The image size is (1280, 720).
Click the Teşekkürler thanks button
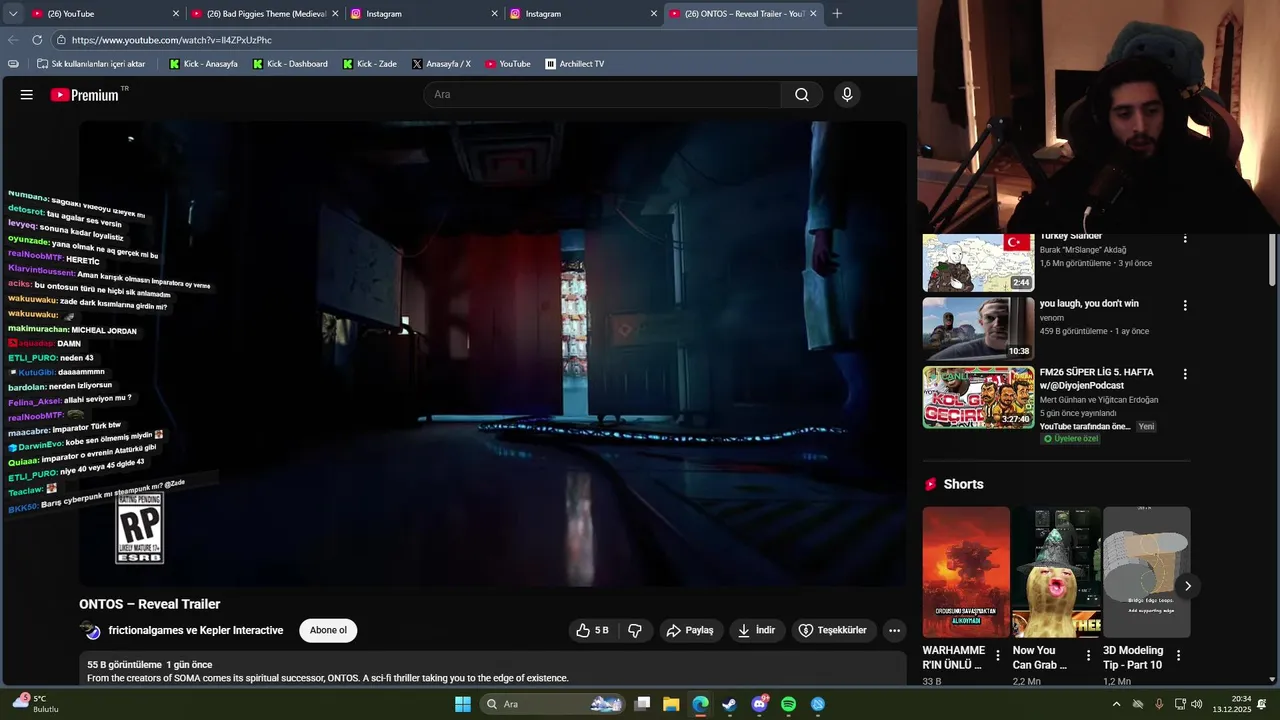pos(832,631)
